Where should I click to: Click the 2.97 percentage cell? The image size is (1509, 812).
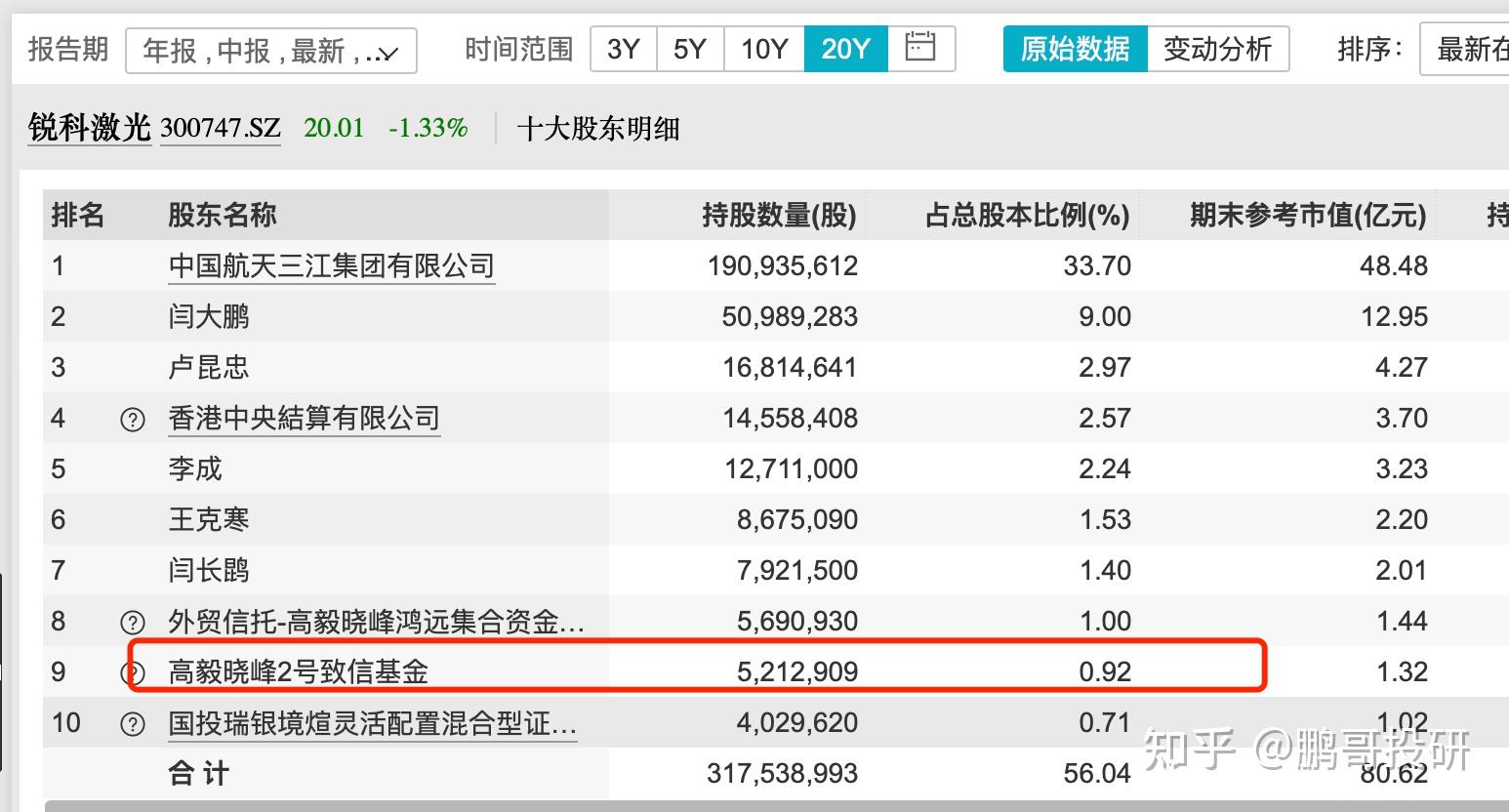pyautogui.click(x=1105, y=367)
